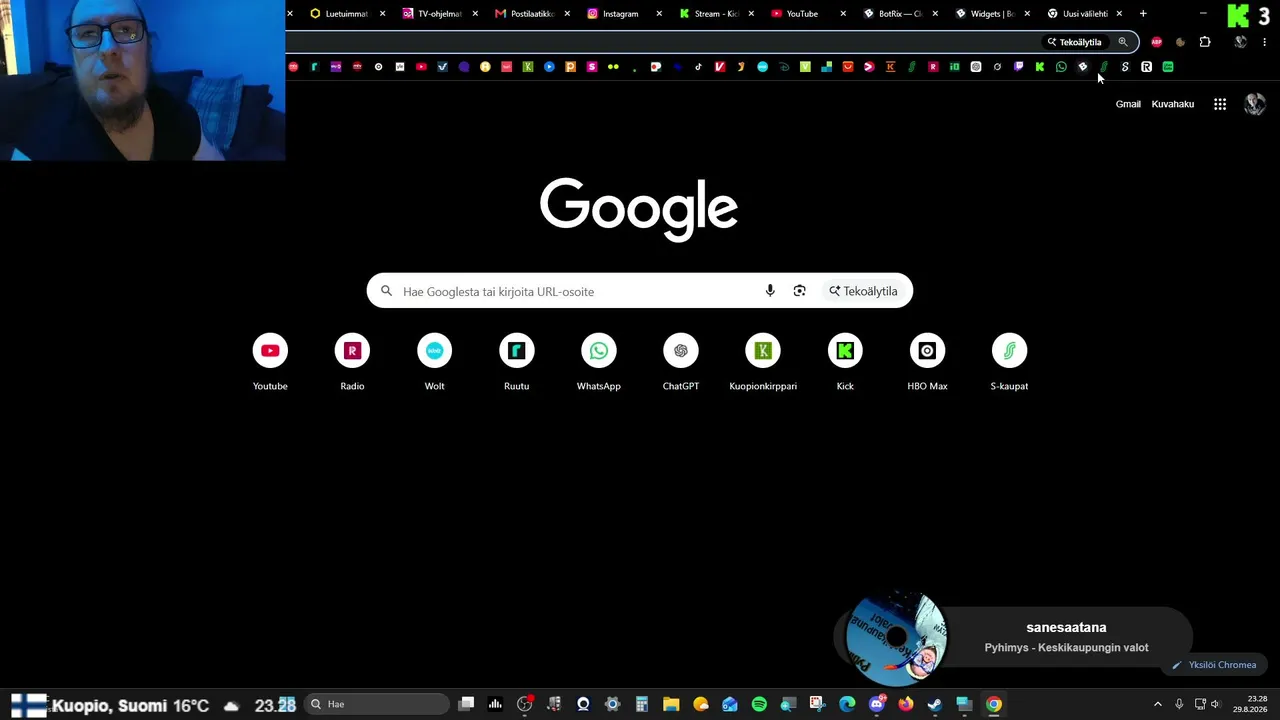1280x720 pixels.
Task: Open the ChatGPT shortcut tile
Action: (680, 362)
